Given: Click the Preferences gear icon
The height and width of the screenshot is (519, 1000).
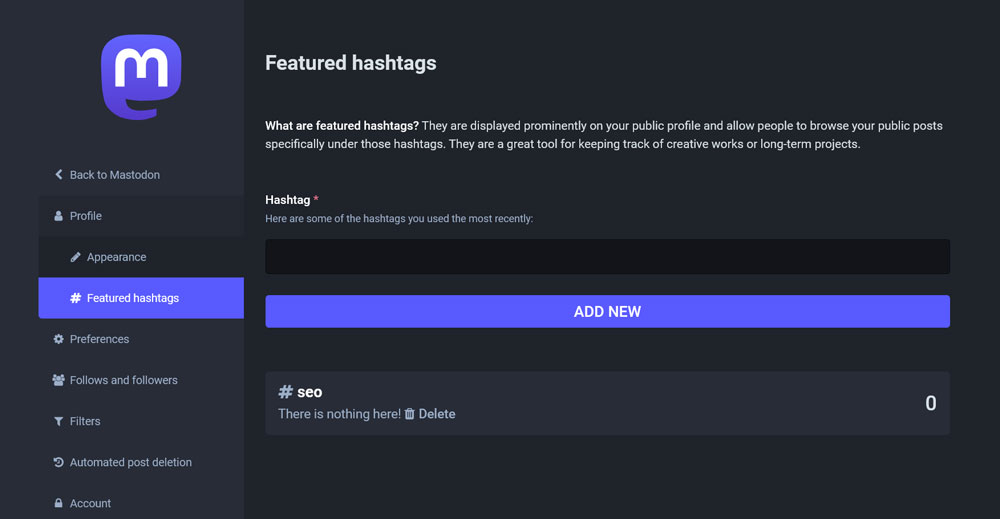Looking at the screenshot, I should (59, 339).
